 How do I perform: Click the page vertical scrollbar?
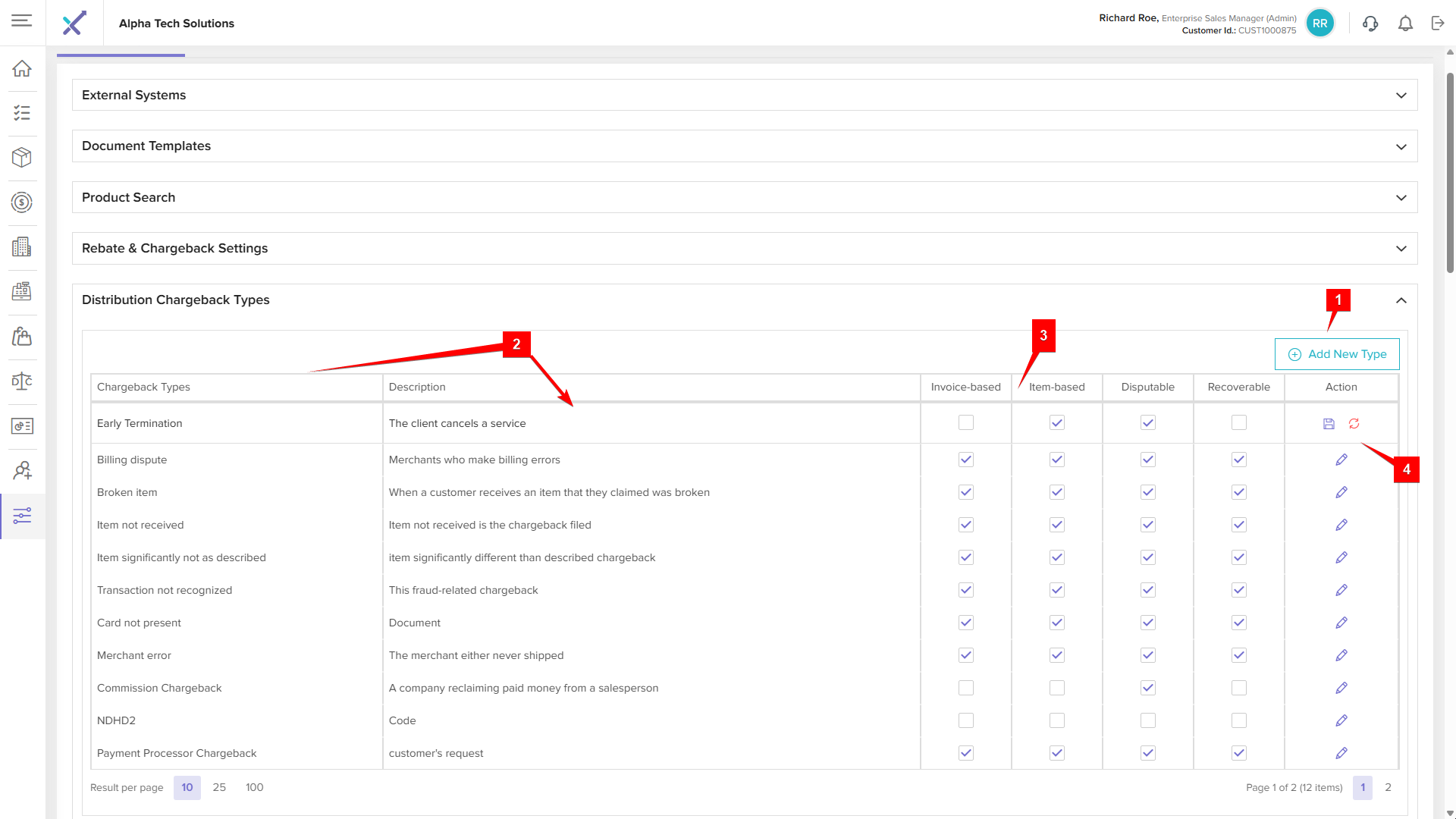click(x=1450, y=174)
